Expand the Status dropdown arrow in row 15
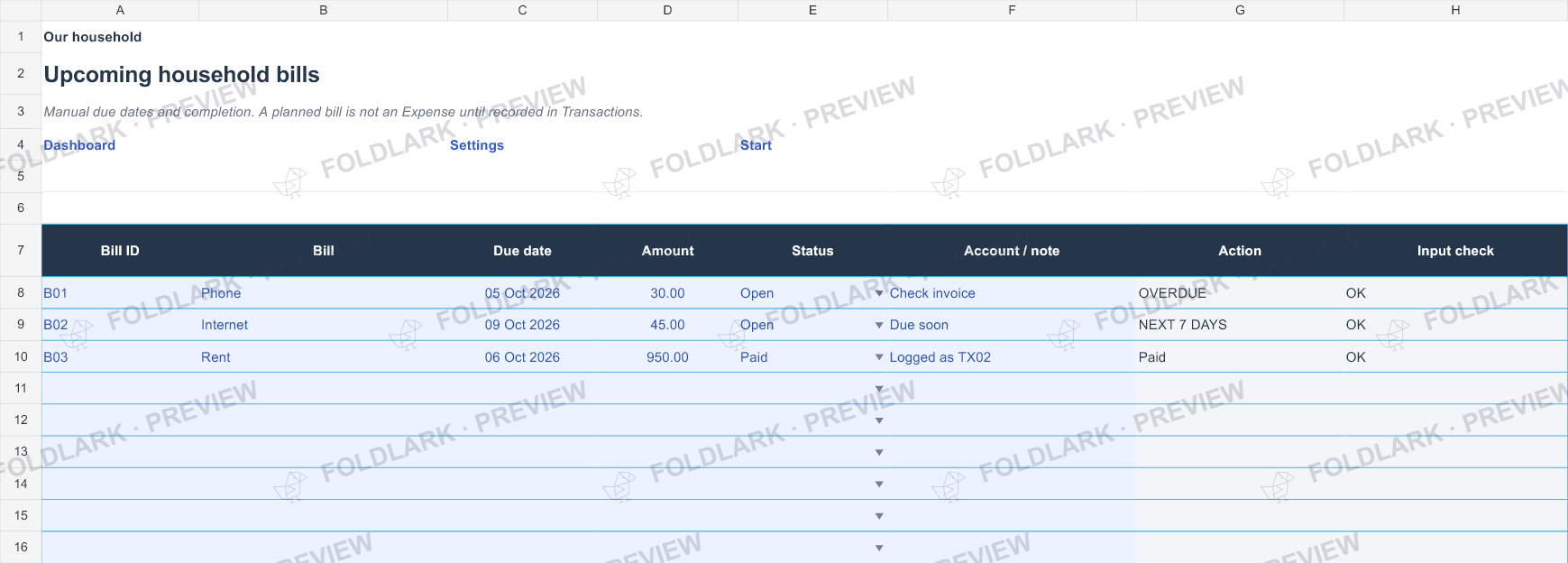1568x563 pixels. click(x=879, y=516)
